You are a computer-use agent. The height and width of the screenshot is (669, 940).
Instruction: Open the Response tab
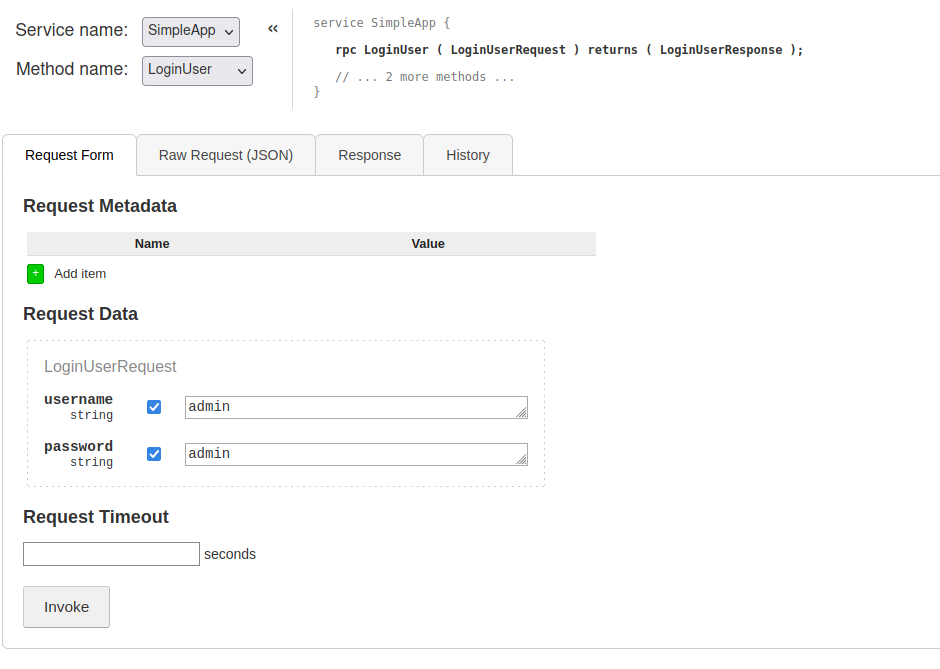tap(369, 155)
